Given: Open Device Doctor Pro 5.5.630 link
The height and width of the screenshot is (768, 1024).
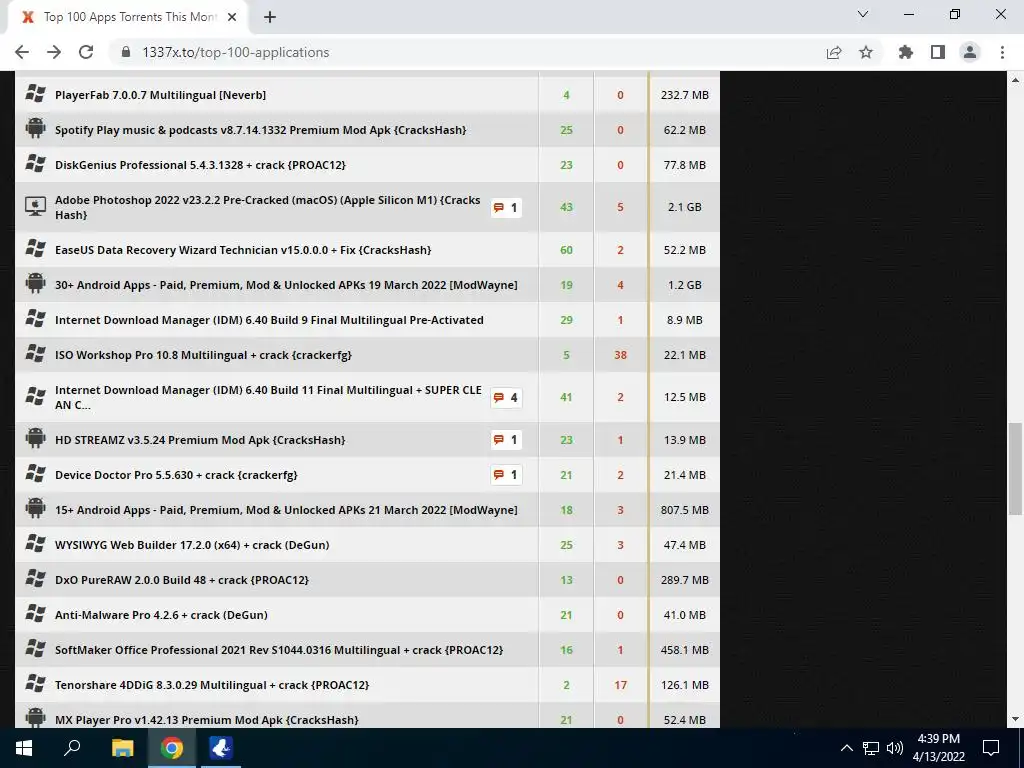Looking at the screenshot, I should [x=176, y=475].
